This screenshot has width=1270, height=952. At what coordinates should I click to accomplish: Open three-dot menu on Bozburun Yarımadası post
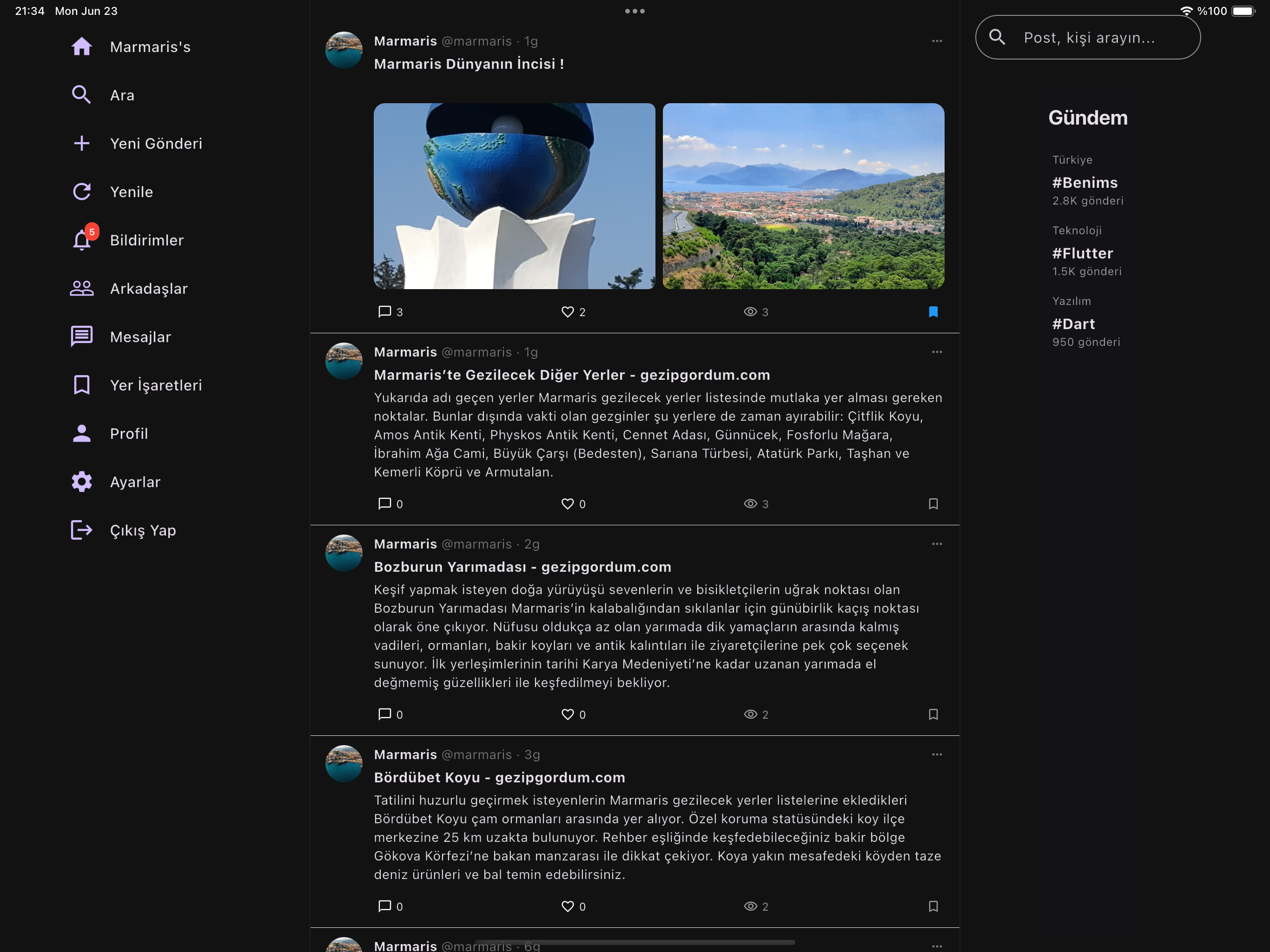click(936, 544)
